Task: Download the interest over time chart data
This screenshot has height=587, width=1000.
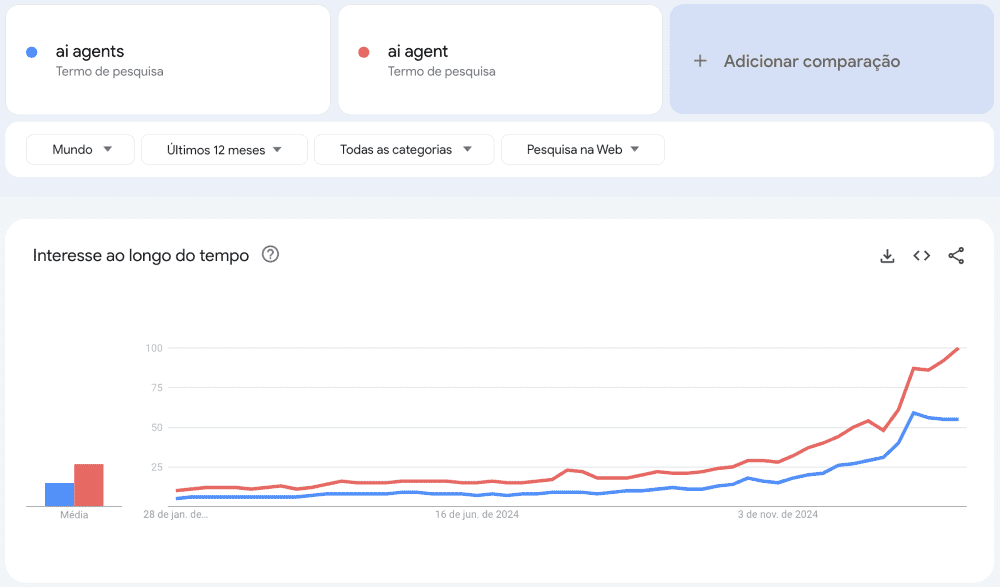Action: coord(887,256)
